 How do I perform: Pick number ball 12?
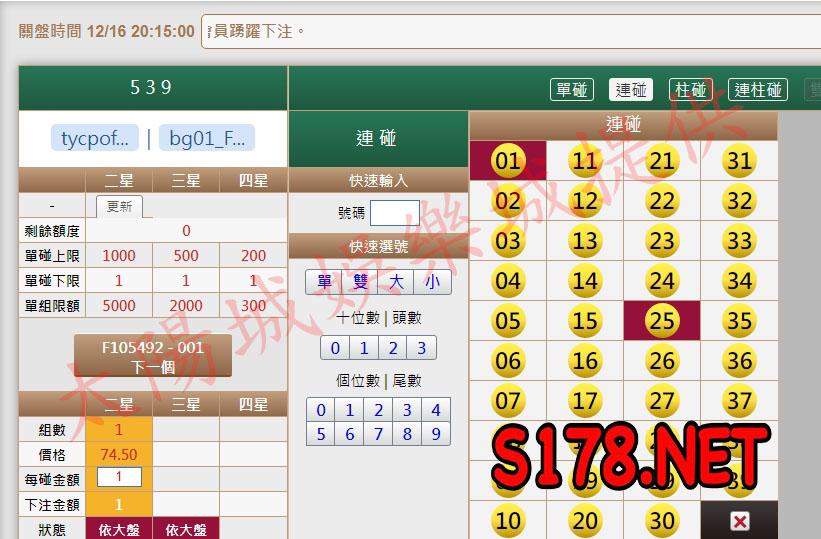click(x=585, y=201)
